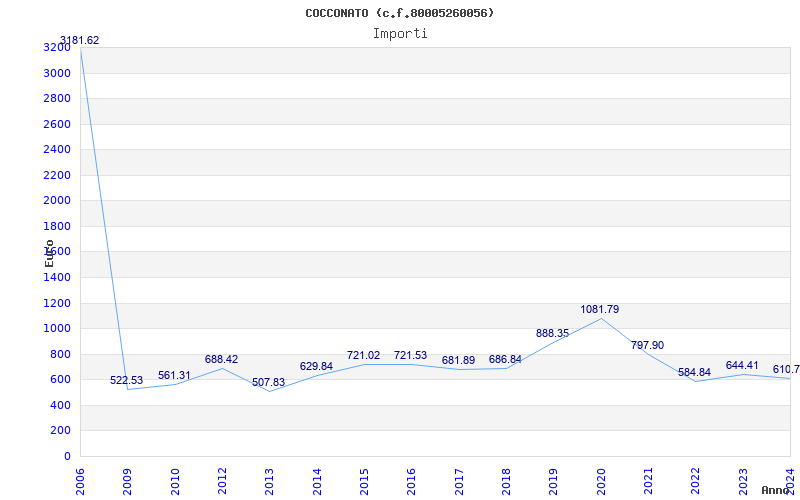Click the 1081.79 peak data label
The width and height of the screenshot is (800, 500).
[x=599, y=309]
